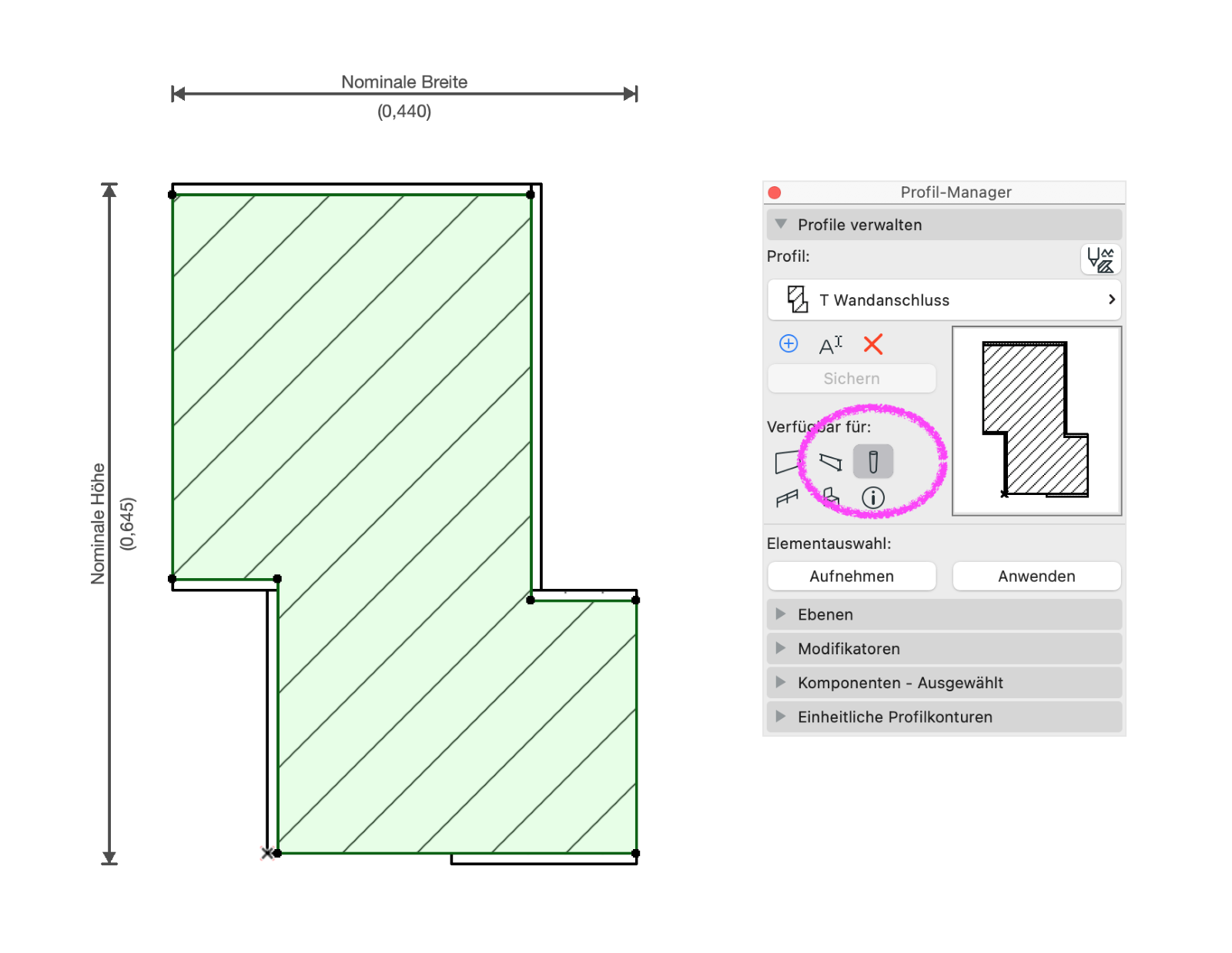Toggle profile availability for walls
The width and height of the screenshot is (1232, 953).
coord(788,462)
